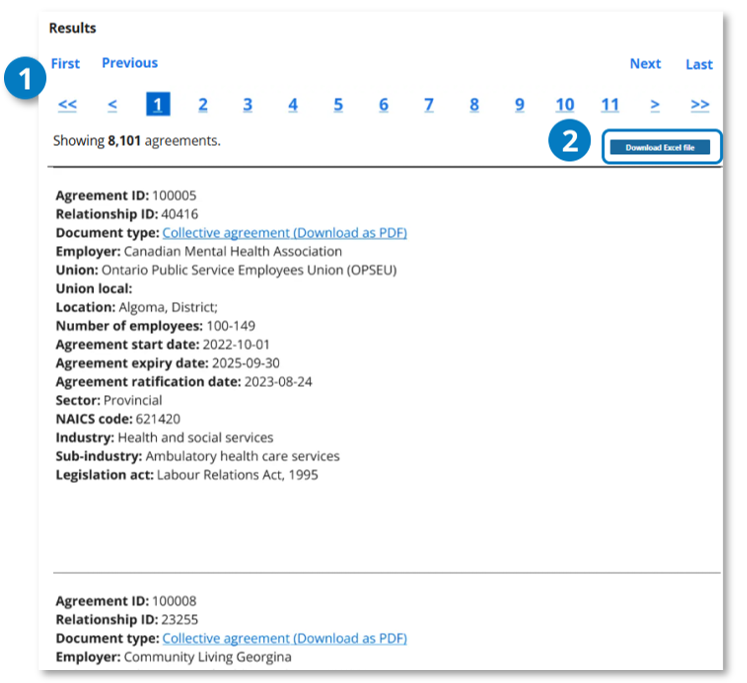
Task: Open results page 11
Action: tap(610, 104)
